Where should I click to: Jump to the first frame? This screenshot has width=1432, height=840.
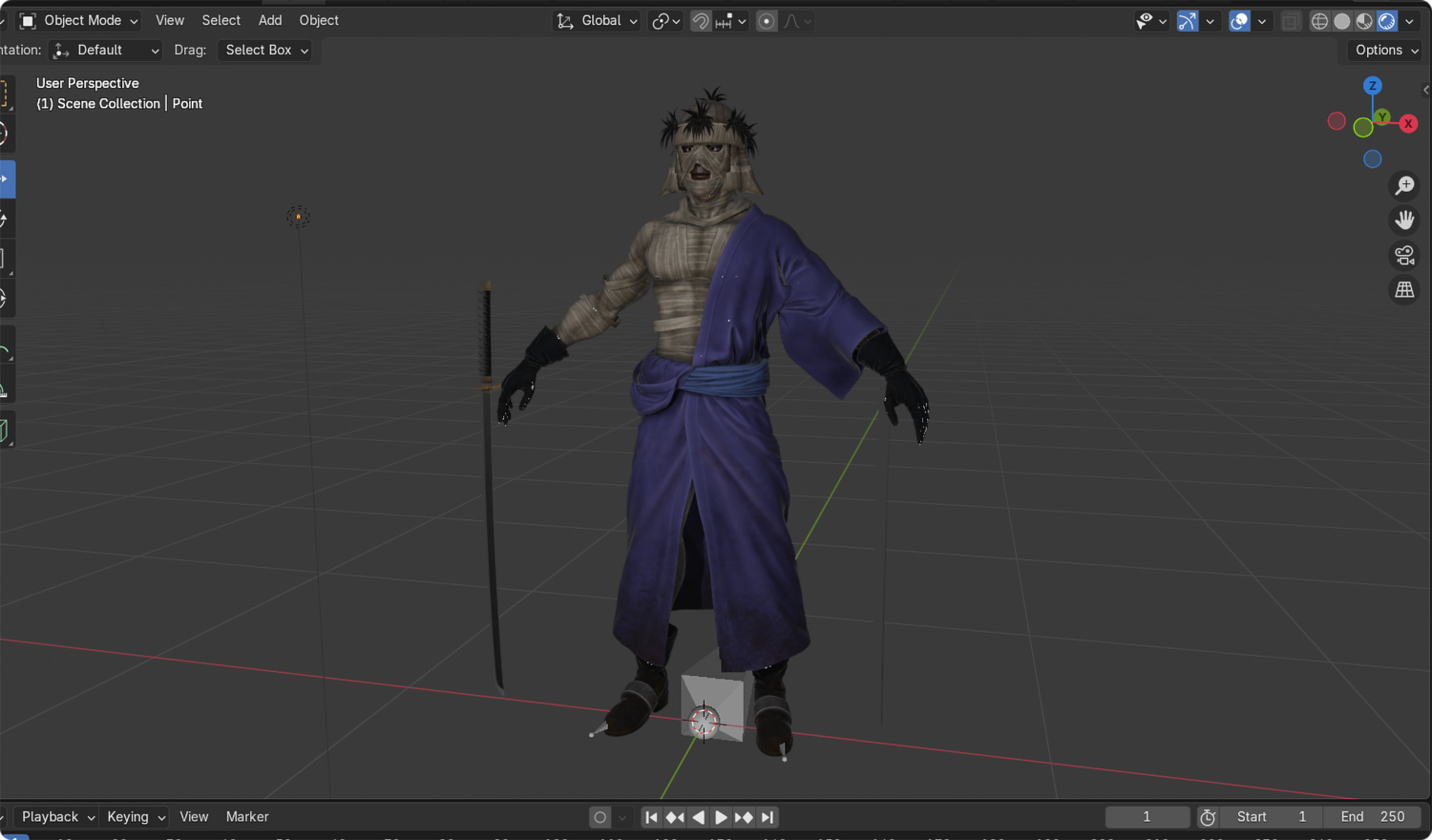(x=651, y=817)
